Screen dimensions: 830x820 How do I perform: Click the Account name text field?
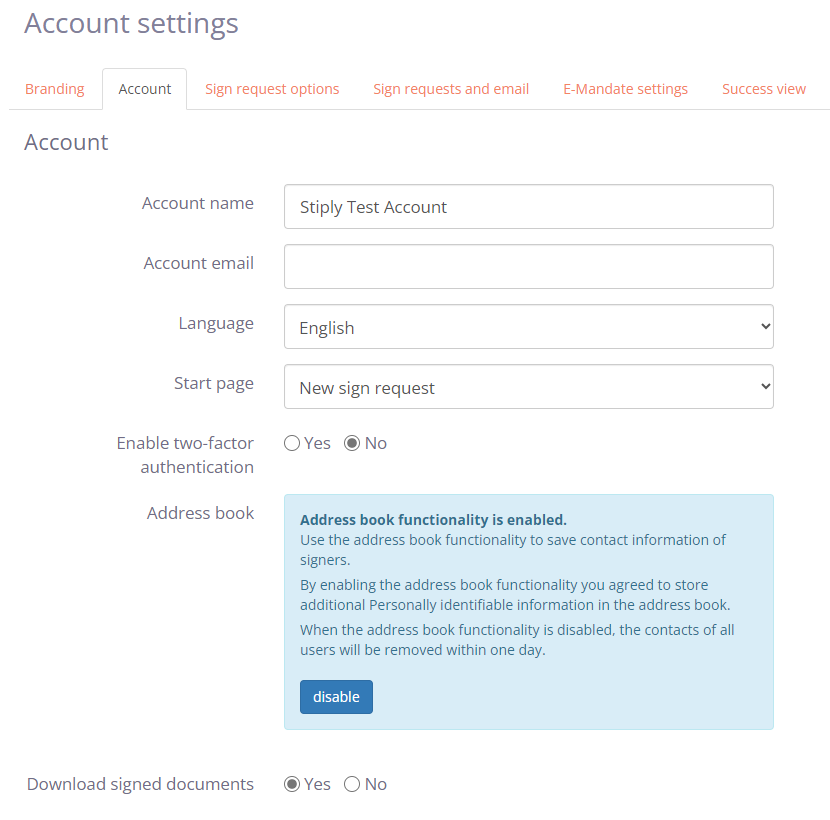coord(528,207)
